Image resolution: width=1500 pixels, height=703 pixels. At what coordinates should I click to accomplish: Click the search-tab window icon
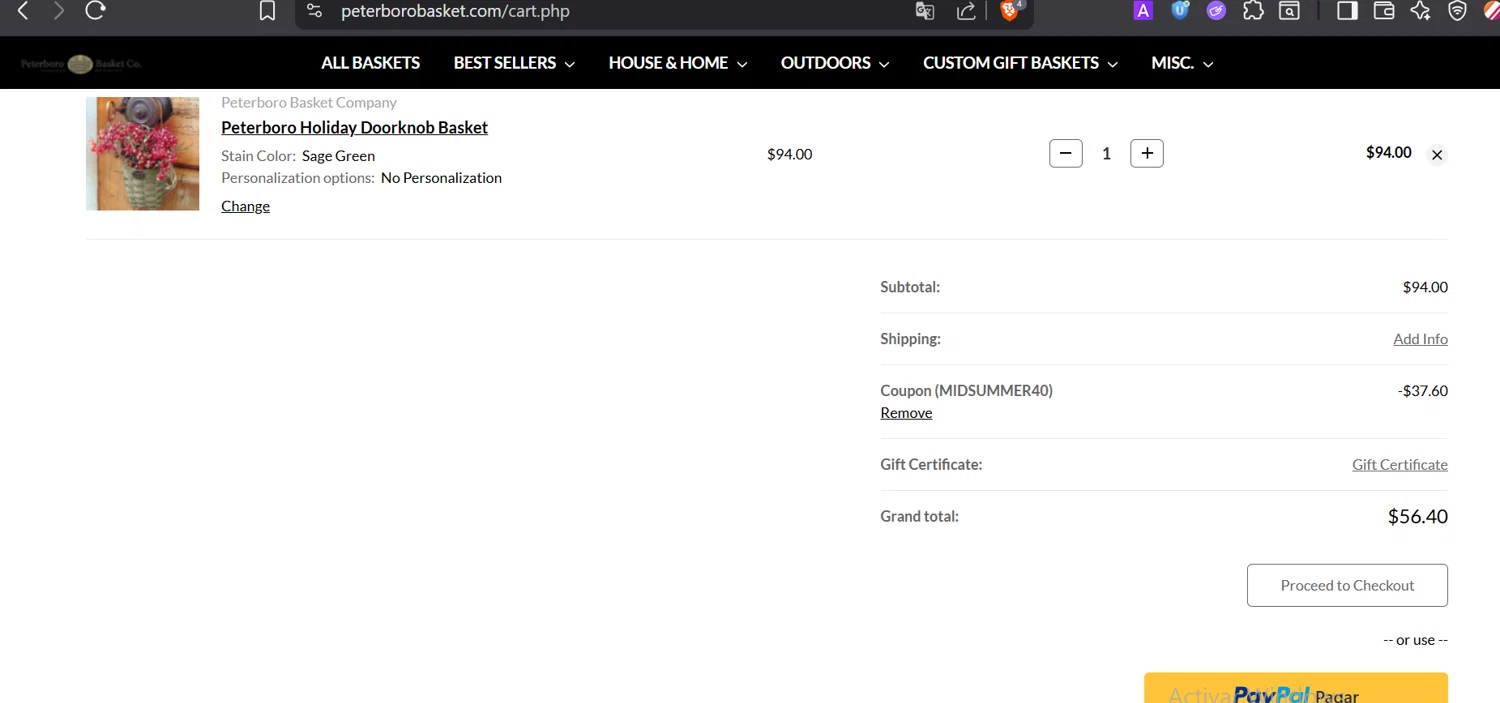1290,11
